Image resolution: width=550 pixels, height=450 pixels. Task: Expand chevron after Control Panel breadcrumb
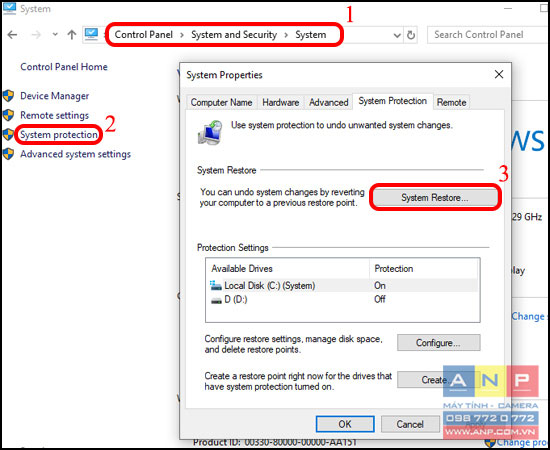click(182, 35)
